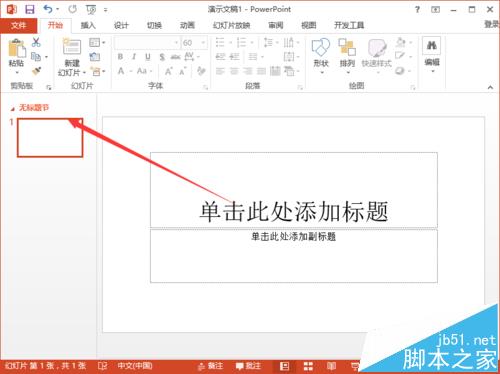
Task: Click the red File button
Action: point(18,25)
